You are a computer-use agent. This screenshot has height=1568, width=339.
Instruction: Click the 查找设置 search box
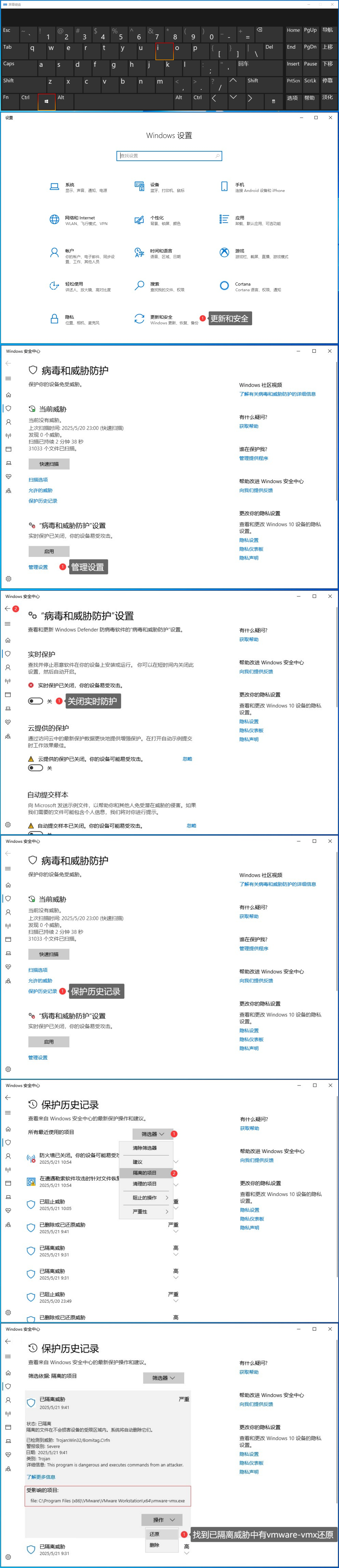(x=169, y=156)
